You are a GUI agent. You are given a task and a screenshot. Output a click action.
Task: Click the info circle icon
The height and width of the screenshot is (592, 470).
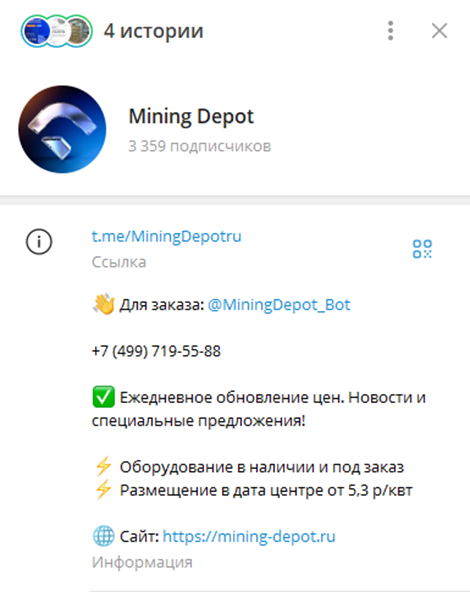tap(39, 242)
